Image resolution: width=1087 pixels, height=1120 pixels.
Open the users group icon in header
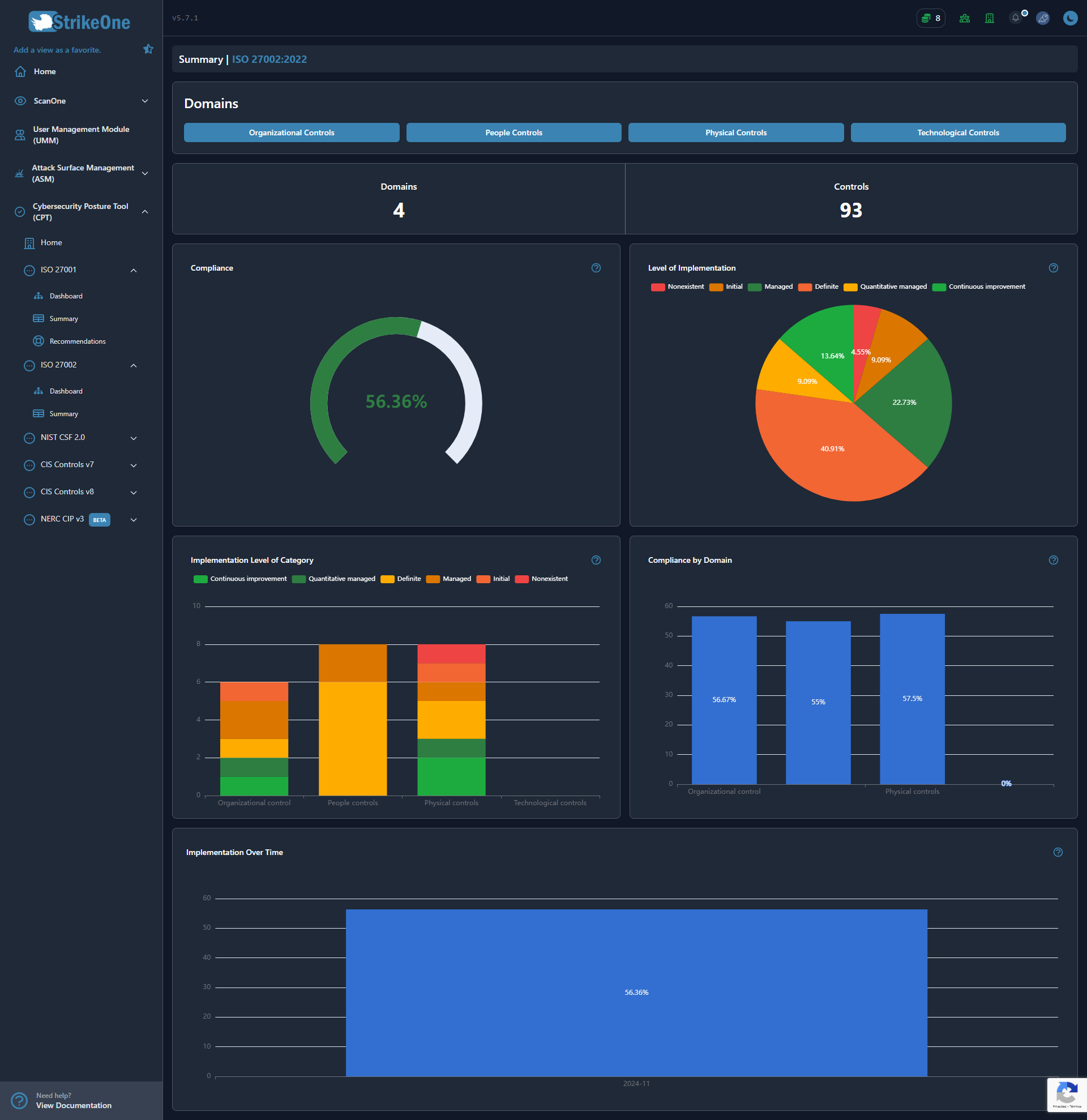(x=964, y=18)
